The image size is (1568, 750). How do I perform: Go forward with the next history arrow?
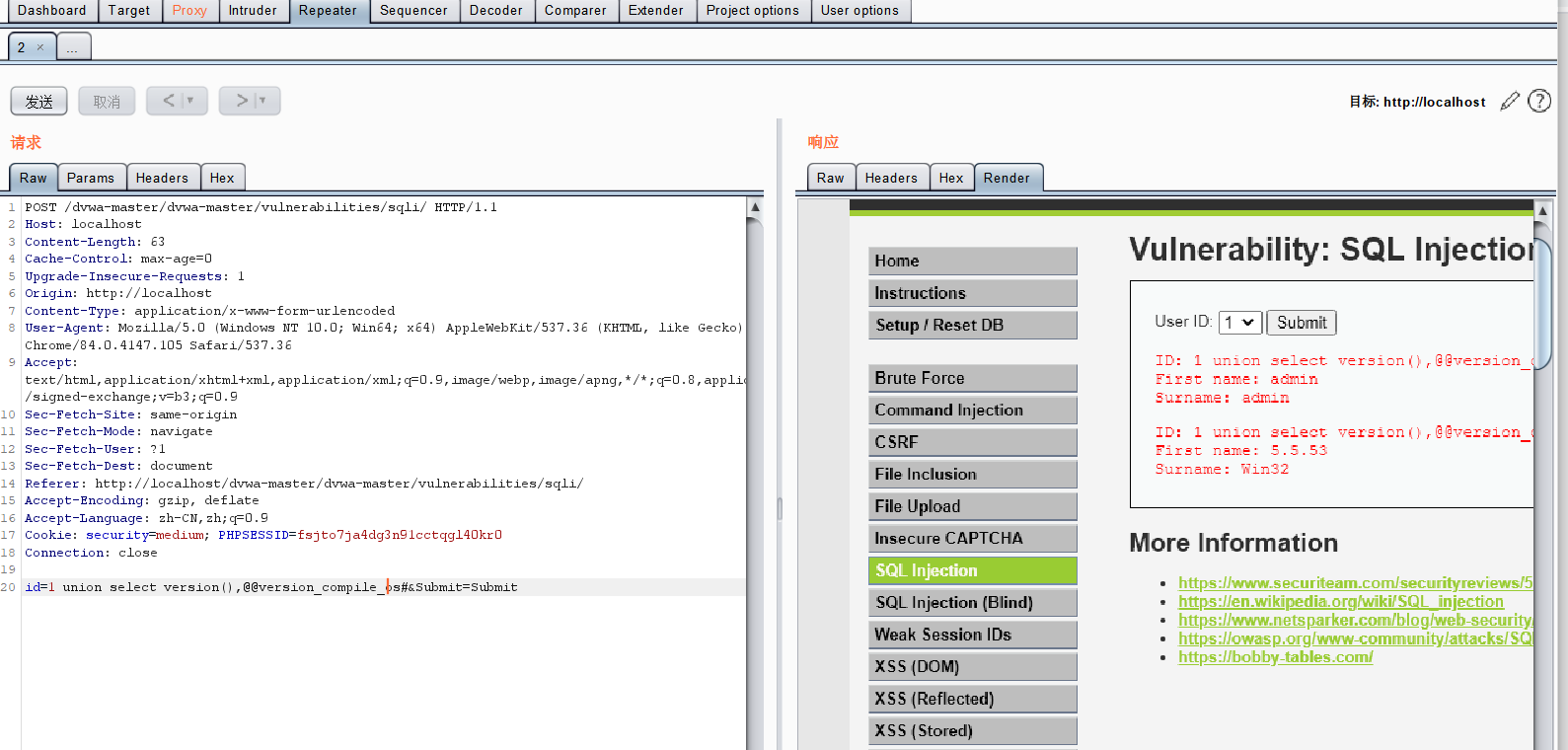242,101
